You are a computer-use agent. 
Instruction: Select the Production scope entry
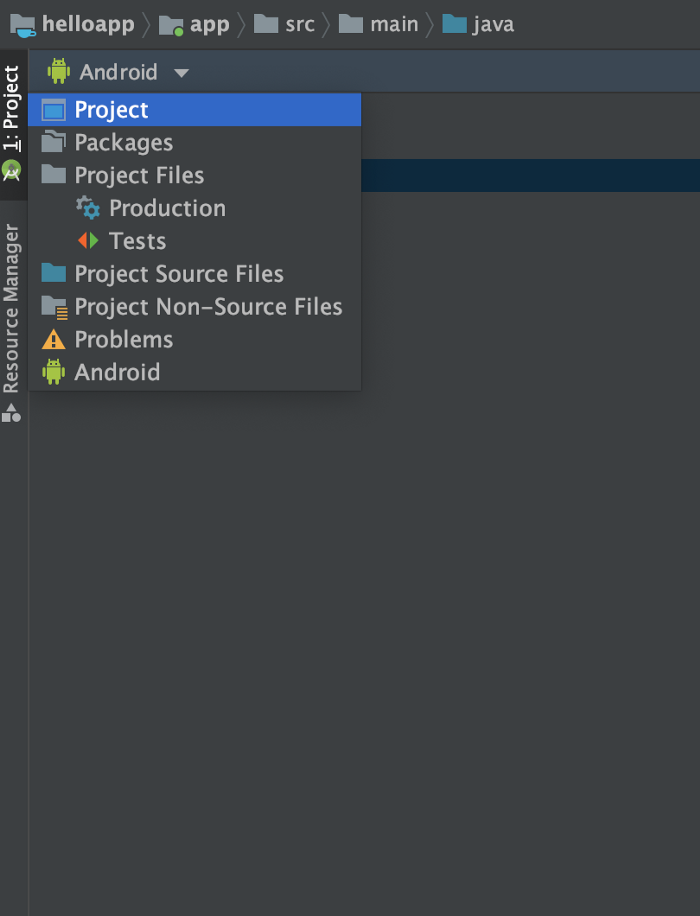(195, 208)
